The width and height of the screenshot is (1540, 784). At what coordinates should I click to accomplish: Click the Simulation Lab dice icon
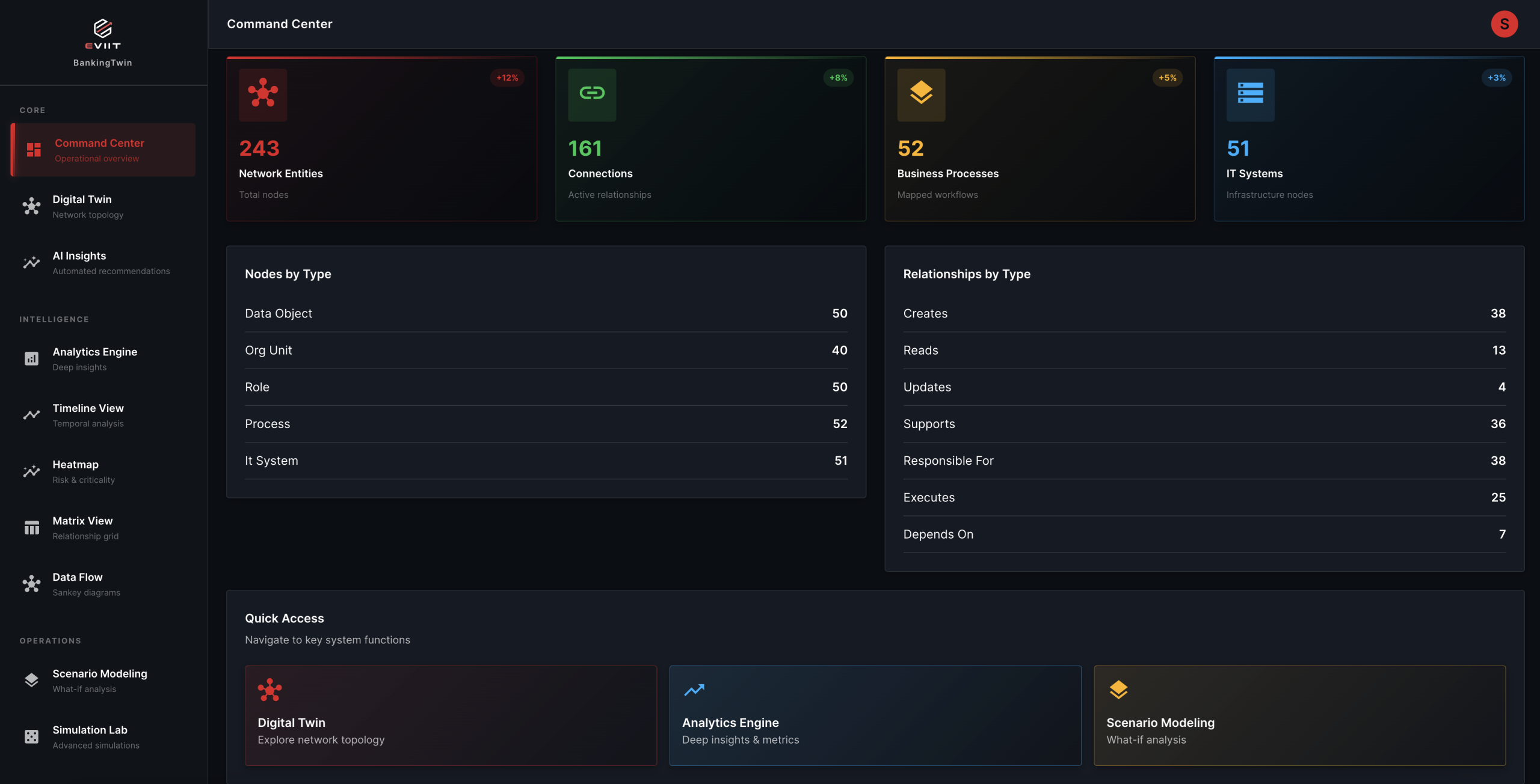coord(31,737)
